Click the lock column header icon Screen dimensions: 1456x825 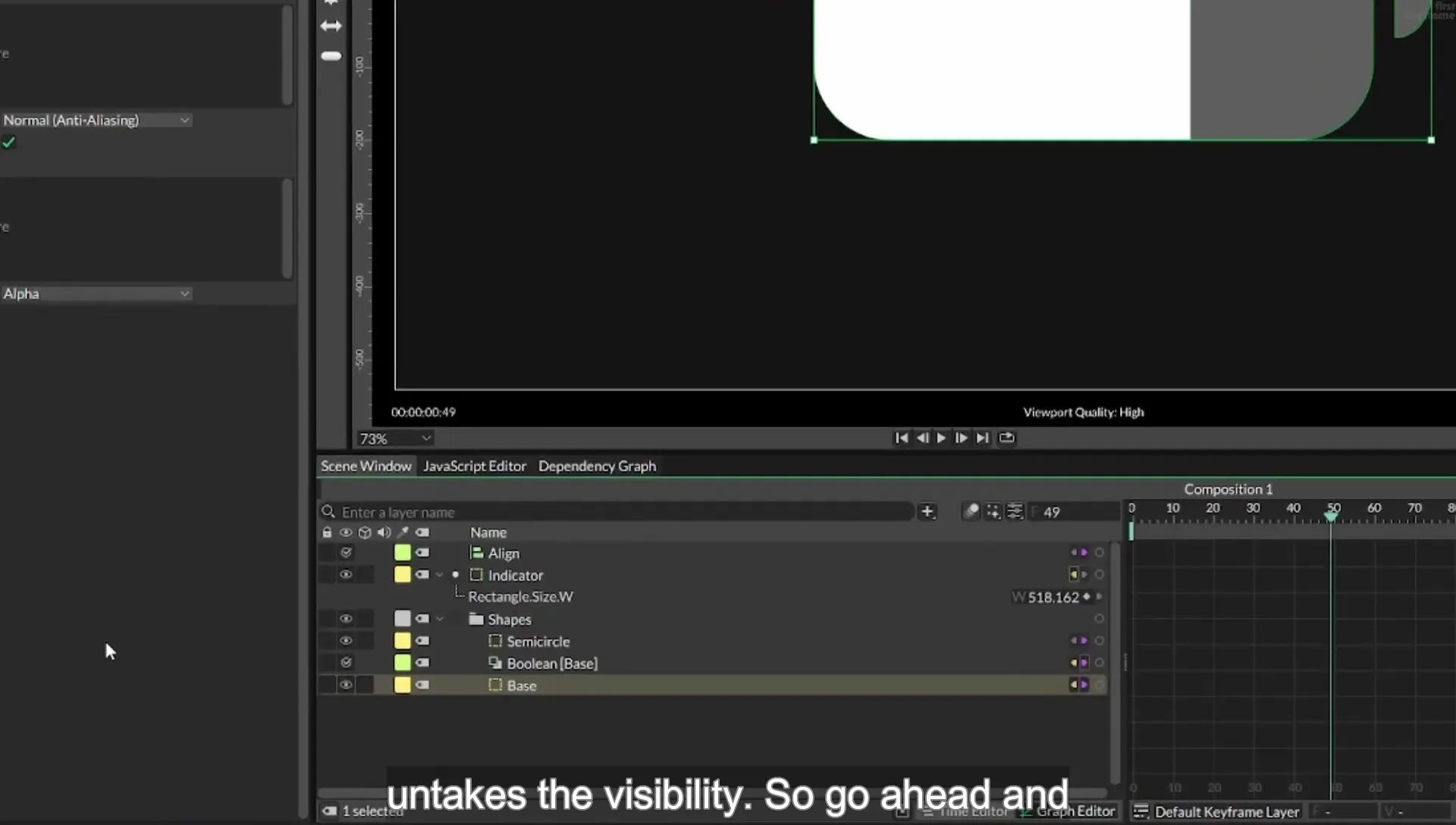pyautogui.click(x=327, y=533)
